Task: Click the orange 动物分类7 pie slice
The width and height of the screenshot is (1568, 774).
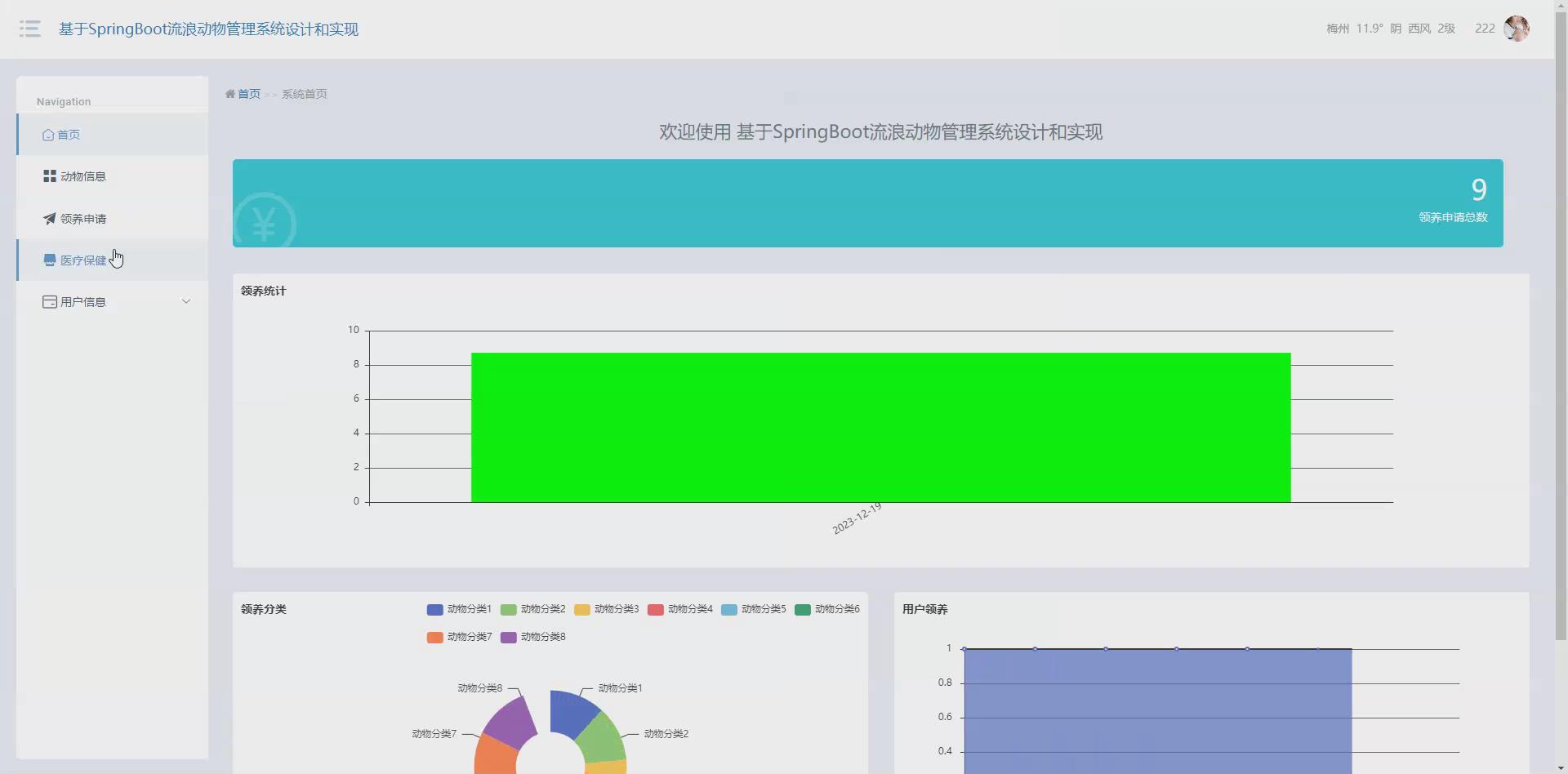Action: [495, 755]
